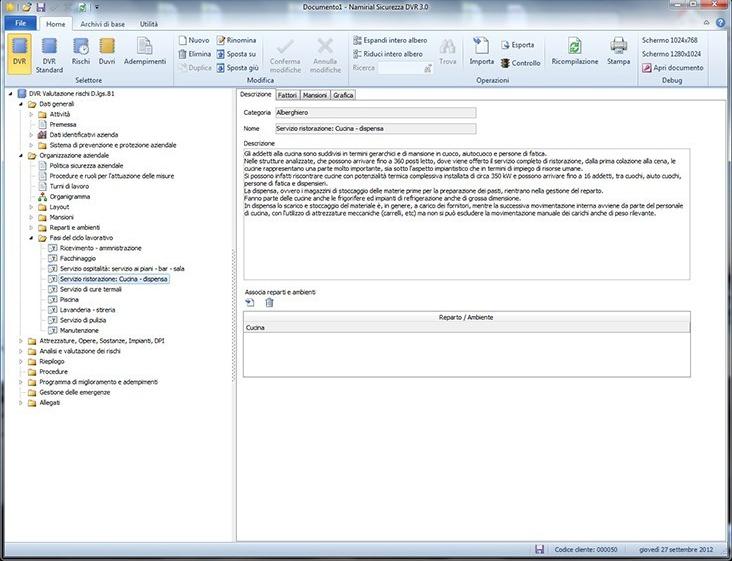The image size is (732, 561).
Task: Collapse the Fasi del ciclo lavorativo node
Action: tap(32, 238)
